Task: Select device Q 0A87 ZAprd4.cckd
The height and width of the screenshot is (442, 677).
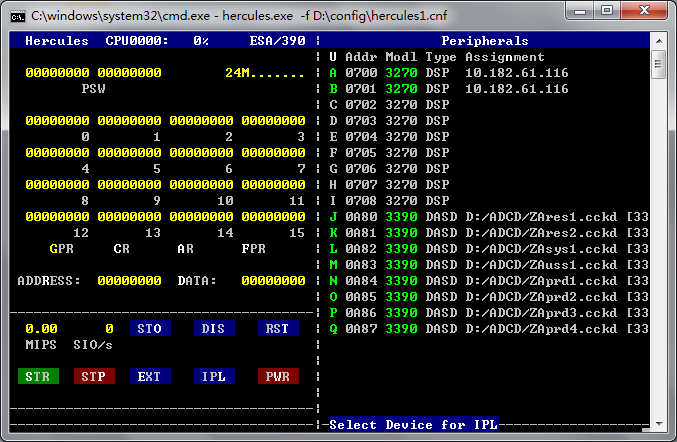Action: point(489,328)
